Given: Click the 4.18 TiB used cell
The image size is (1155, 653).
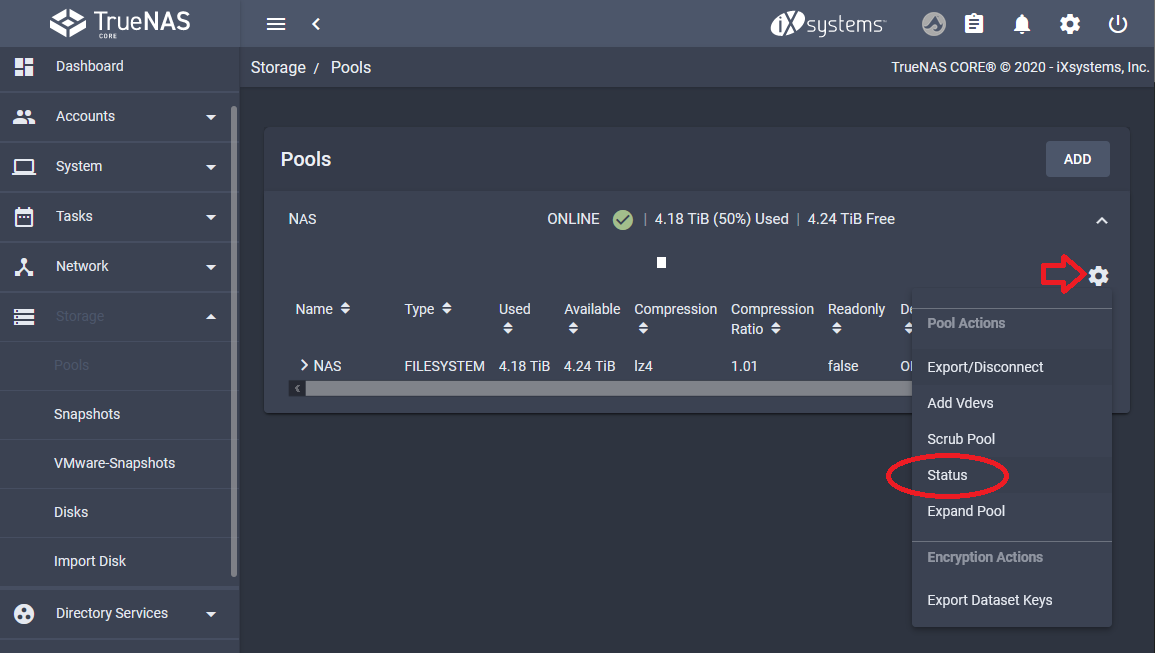Looking at the screenshot, I should coord(524,366).
